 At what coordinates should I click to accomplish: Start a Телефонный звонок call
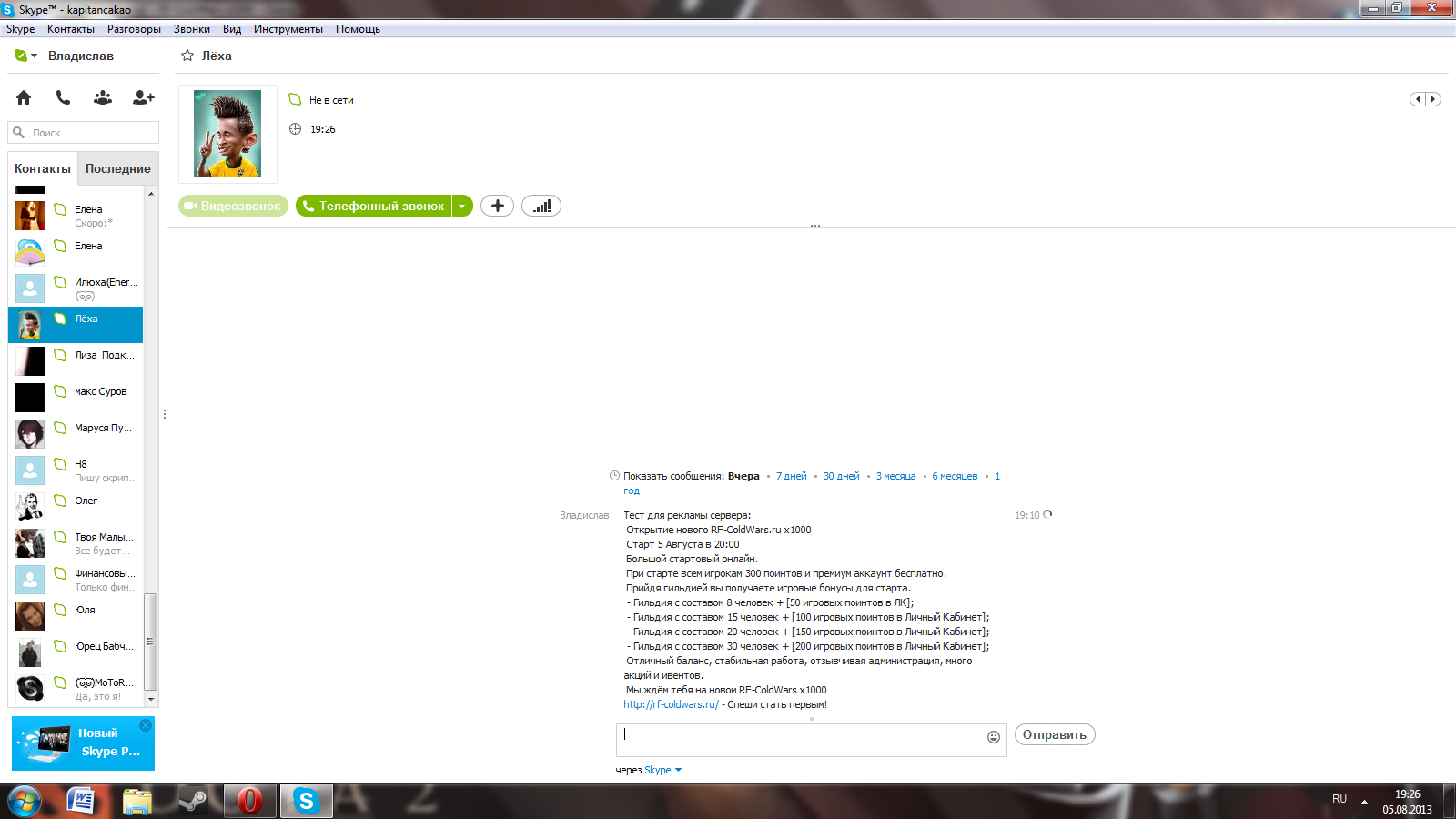coord(374,206)
